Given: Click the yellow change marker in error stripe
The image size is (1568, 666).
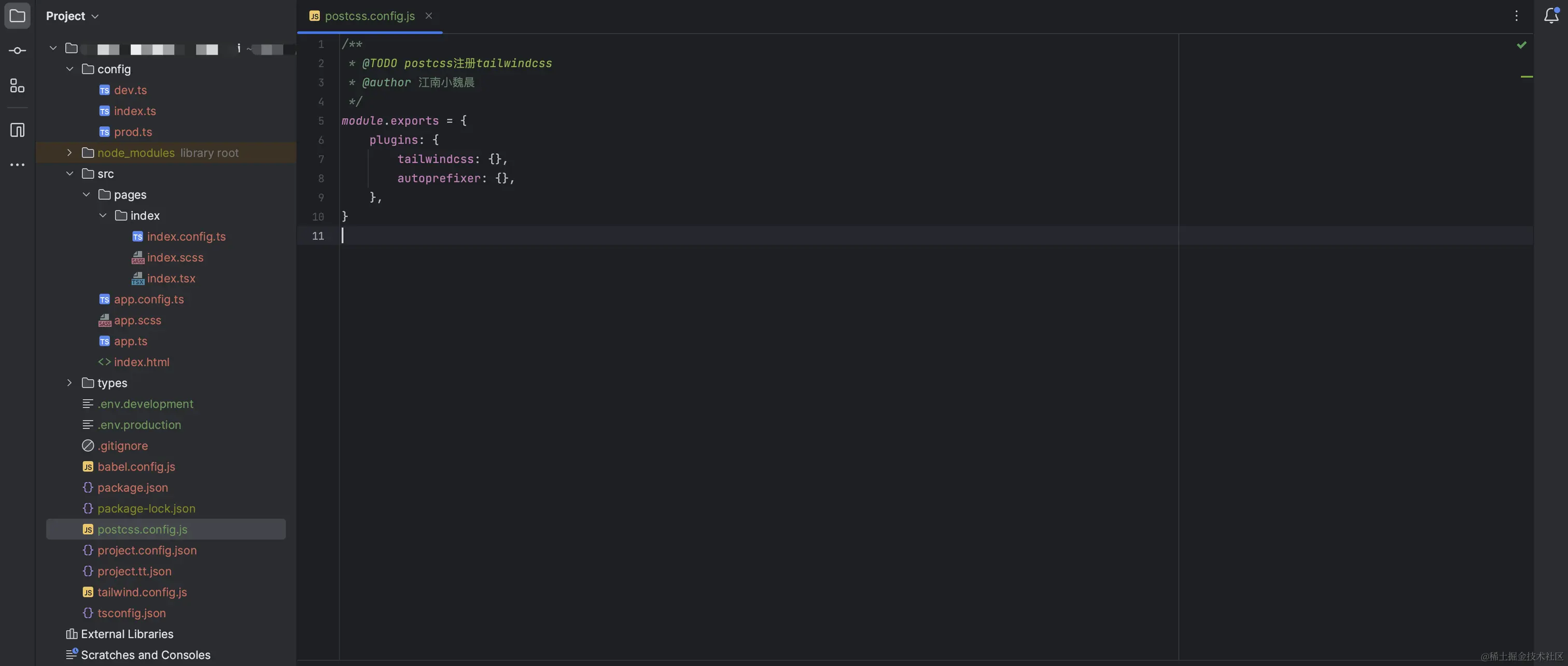Looking at the screenshot, I should pyautogui.click(x=1528, y=77).
